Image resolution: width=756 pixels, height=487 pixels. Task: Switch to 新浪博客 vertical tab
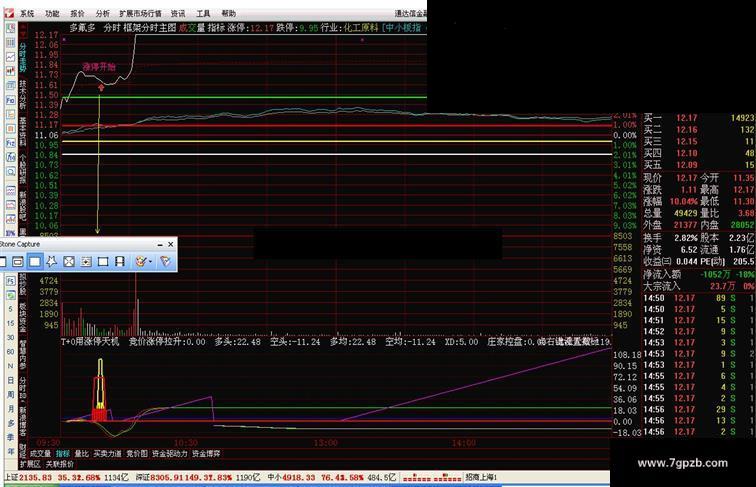pos(23,421)
